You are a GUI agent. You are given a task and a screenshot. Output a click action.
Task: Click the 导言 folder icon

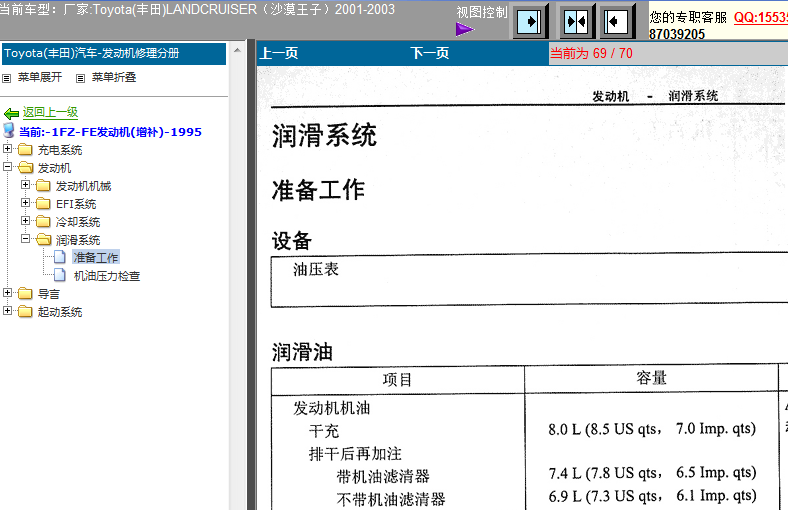pos(25,293)
